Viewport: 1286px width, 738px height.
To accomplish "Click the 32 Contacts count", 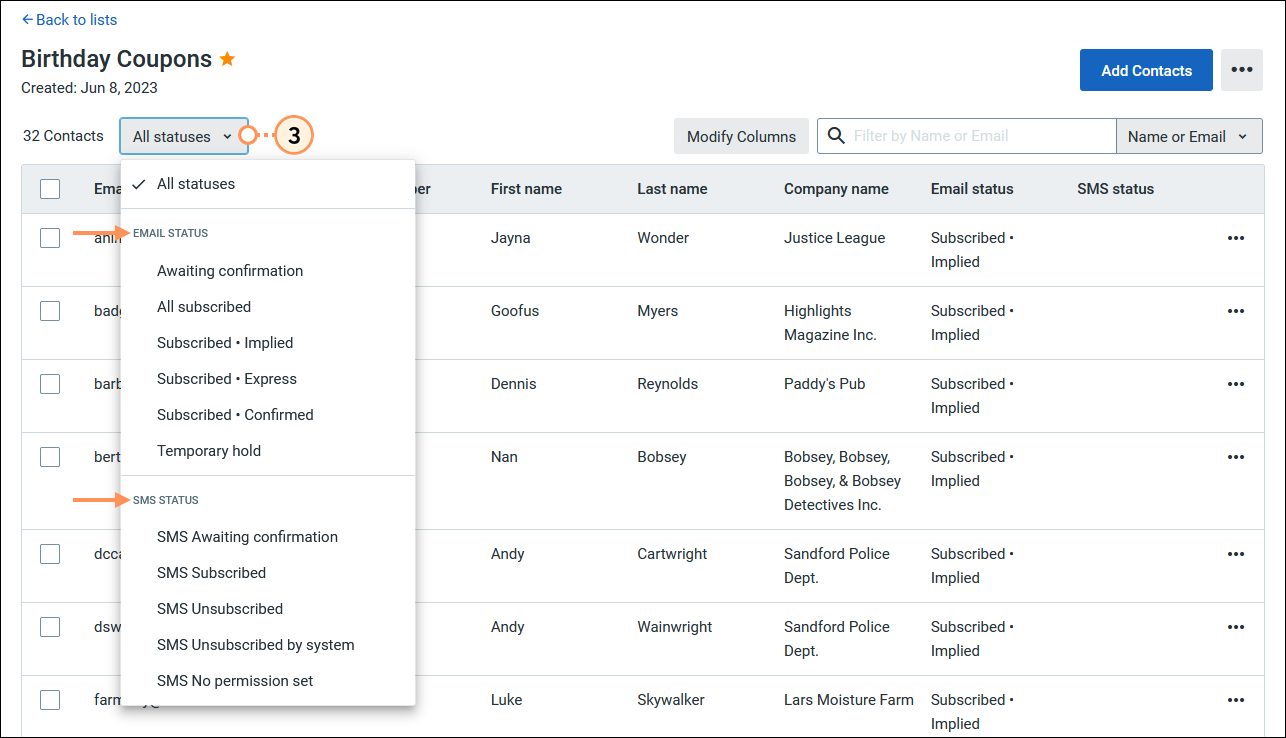I will point(63,136).
